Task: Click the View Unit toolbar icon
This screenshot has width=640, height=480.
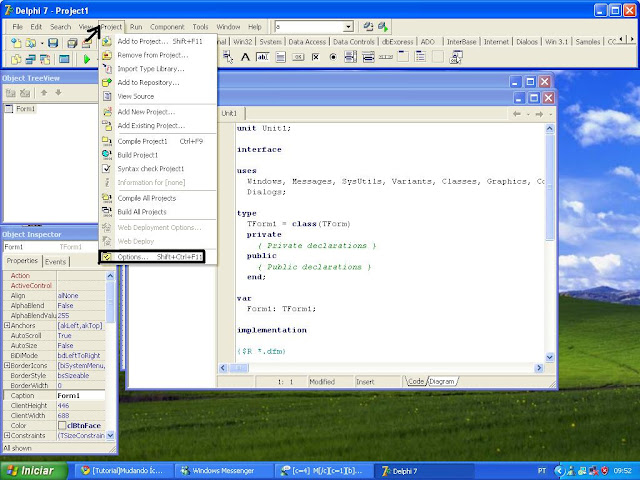Action: [16, 60]
